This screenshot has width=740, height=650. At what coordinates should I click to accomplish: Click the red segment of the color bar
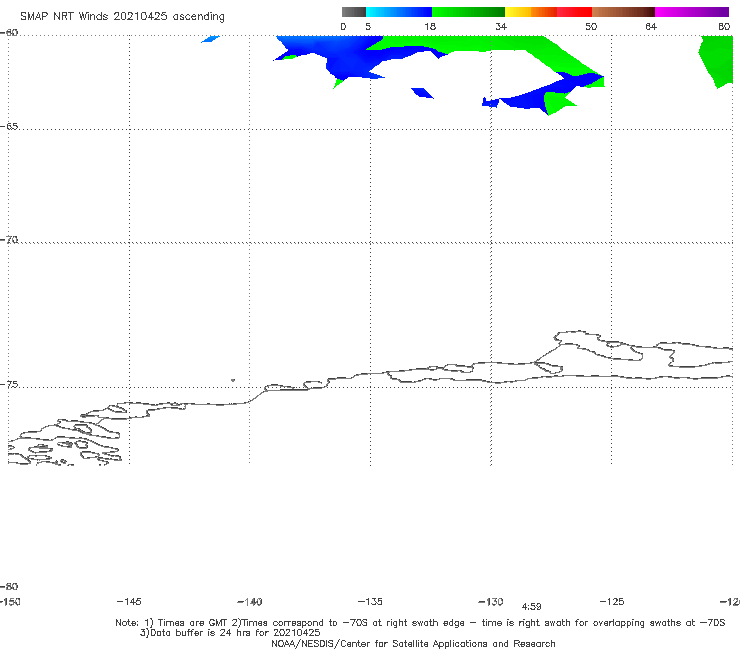point(574,12)
